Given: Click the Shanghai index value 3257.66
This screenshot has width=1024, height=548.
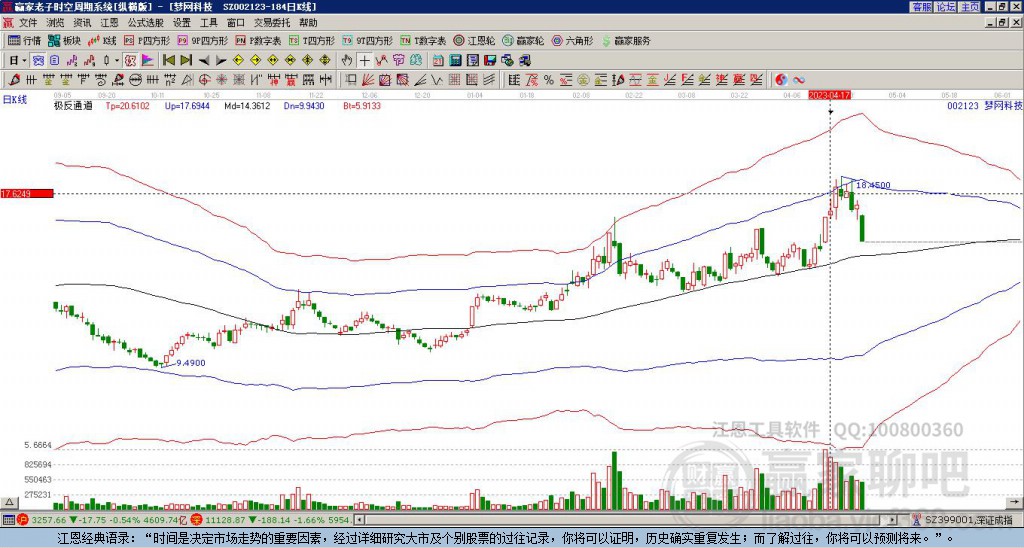Looking at the screenshot, I should click(48, 520).
